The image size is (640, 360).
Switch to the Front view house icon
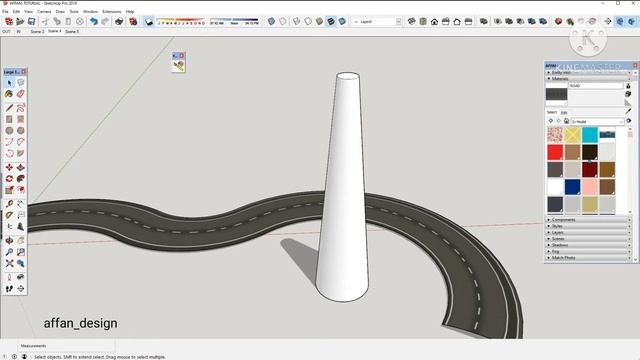434,21
